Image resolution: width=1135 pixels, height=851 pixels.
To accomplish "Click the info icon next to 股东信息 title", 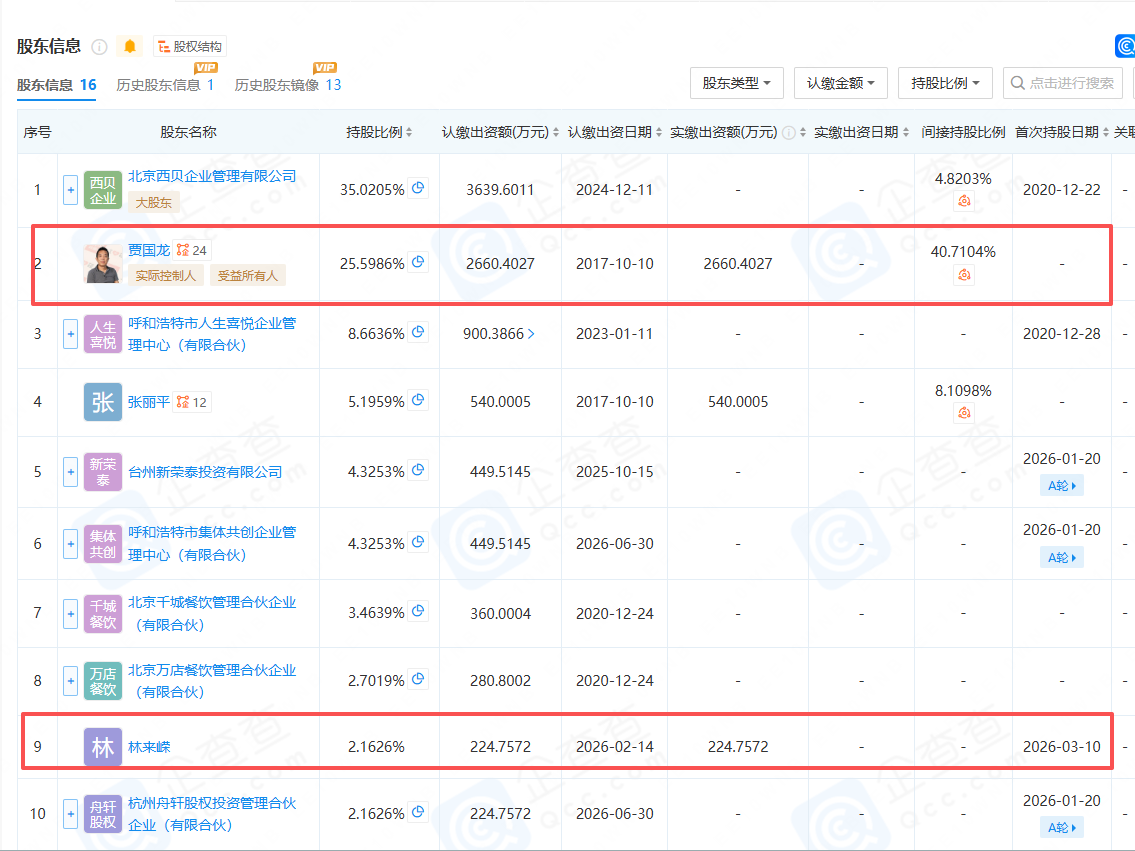I will click(99, 47).
